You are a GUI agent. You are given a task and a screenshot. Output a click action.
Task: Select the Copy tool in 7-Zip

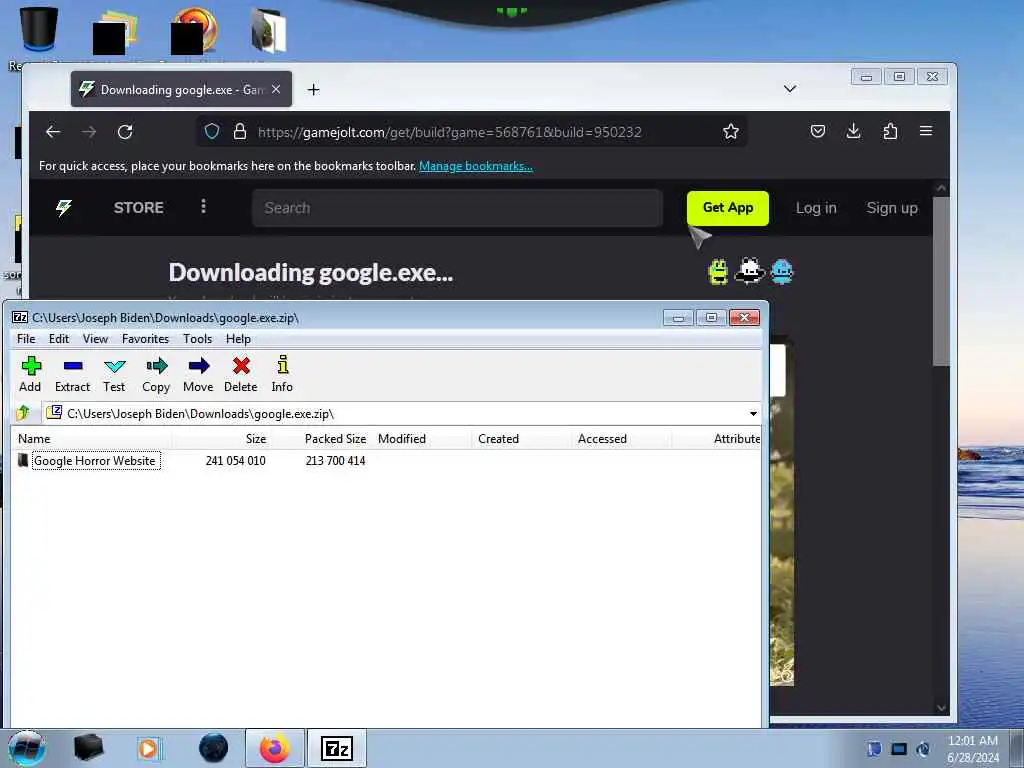tap(156, 374)
